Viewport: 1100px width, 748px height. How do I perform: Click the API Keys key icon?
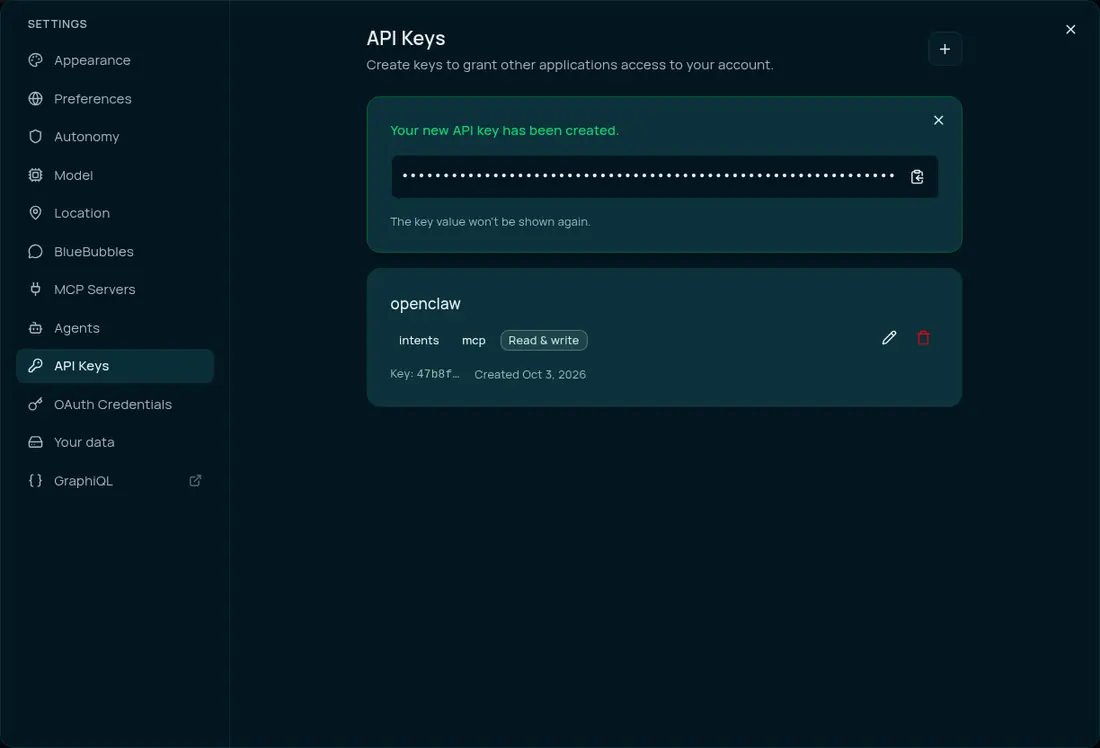[35, 366]
